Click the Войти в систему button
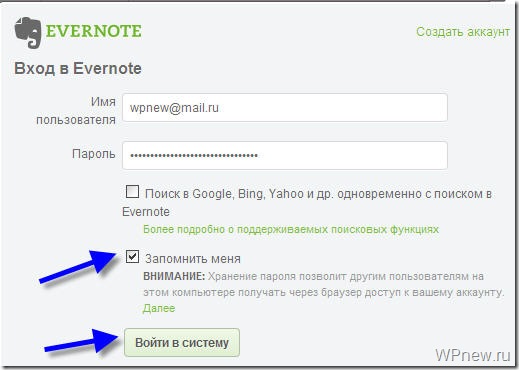Image resolution: width=519 pixels, height=370 pixels. [182, 343]
